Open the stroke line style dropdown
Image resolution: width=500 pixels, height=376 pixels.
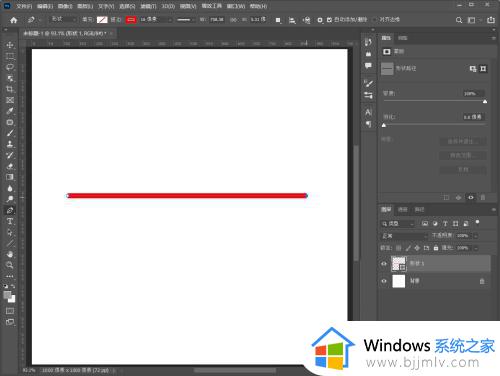pos(185,20)
